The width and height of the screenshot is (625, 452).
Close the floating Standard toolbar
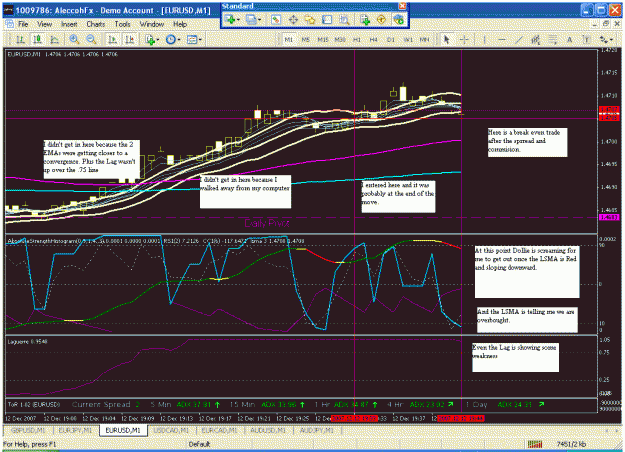pos(403,6)
